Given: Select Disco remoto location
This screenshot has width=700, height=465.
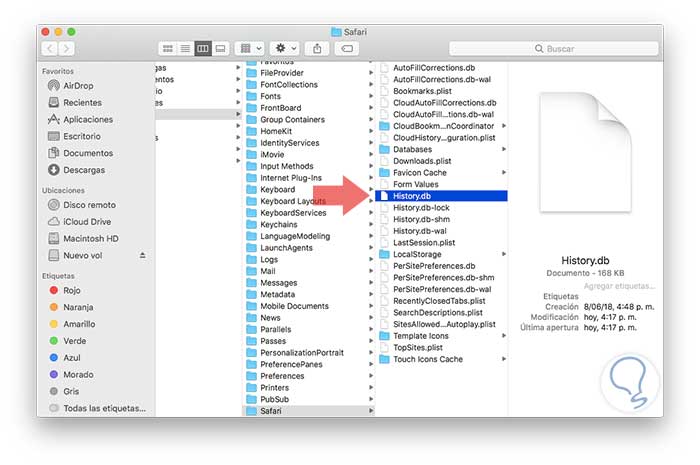Looking at the screenshot, I should pyautogui.click(x=89, y=205).
